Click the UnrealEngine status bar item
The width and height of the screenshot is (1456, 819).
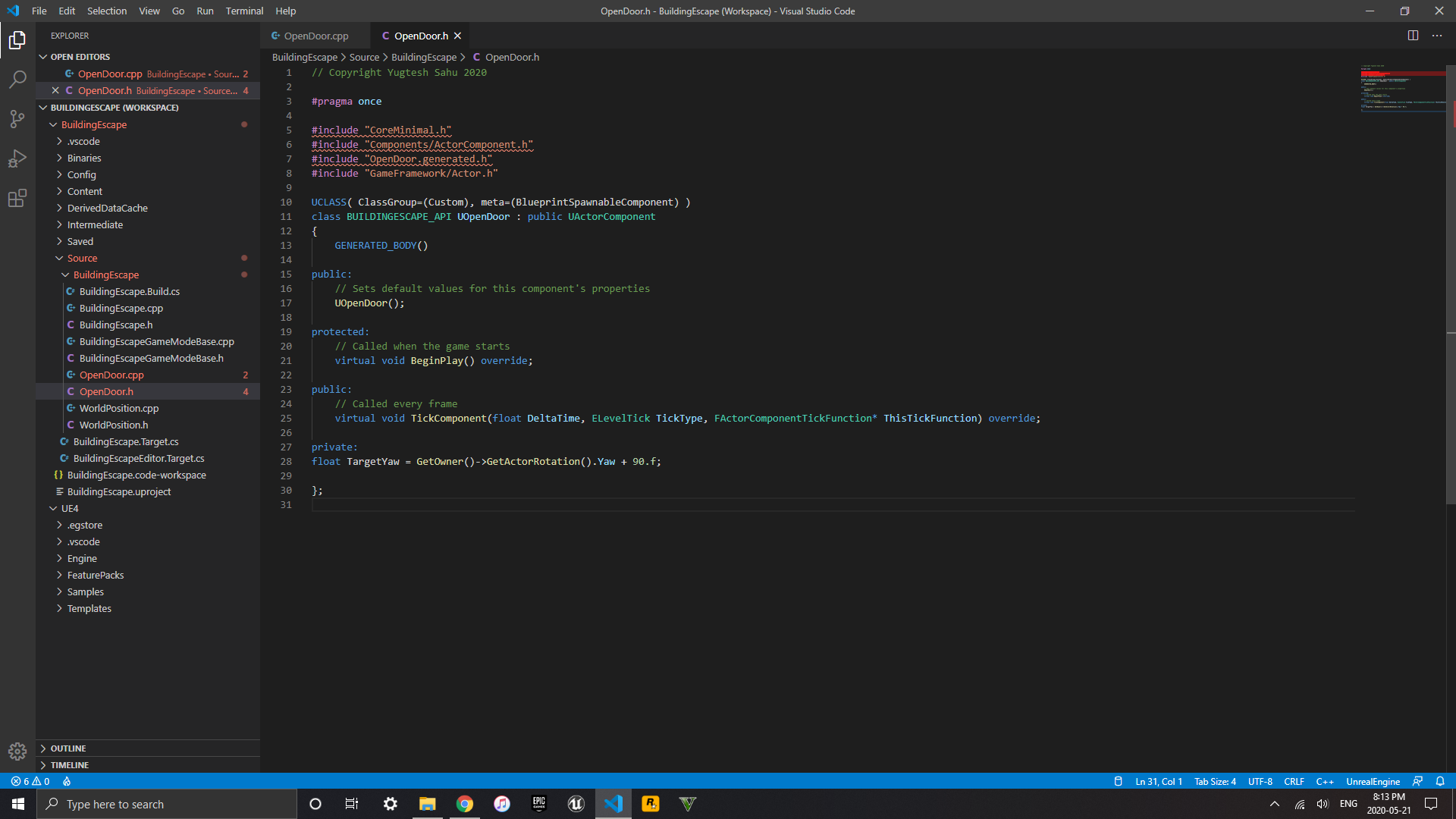pos(1373,781)
